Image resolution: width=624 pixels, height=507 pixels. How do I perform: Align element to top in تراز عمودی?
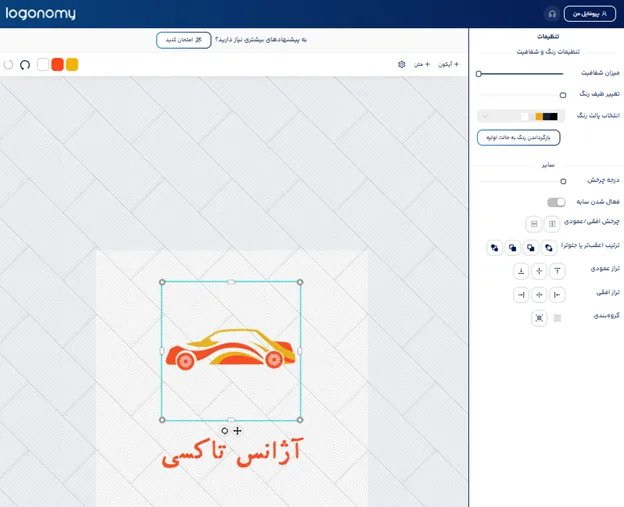557,271
